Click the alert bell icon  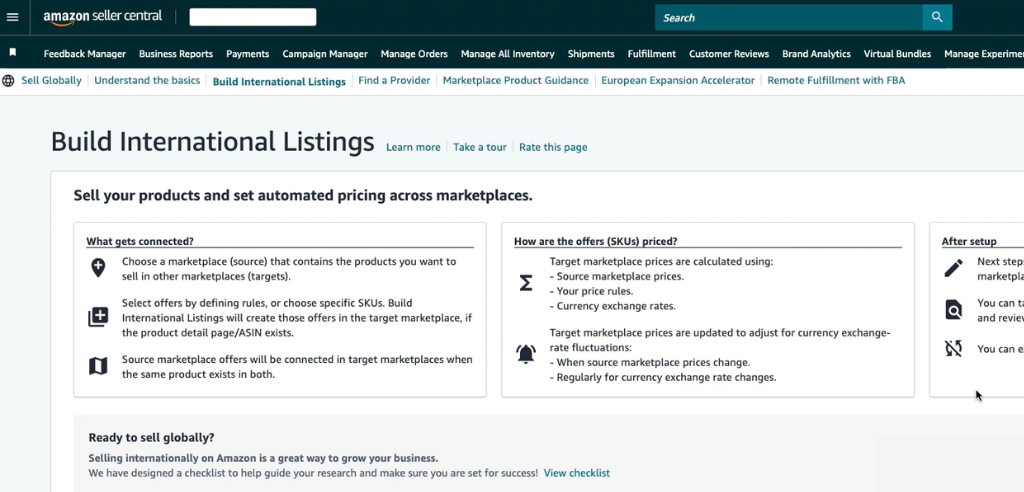(526, 353)
